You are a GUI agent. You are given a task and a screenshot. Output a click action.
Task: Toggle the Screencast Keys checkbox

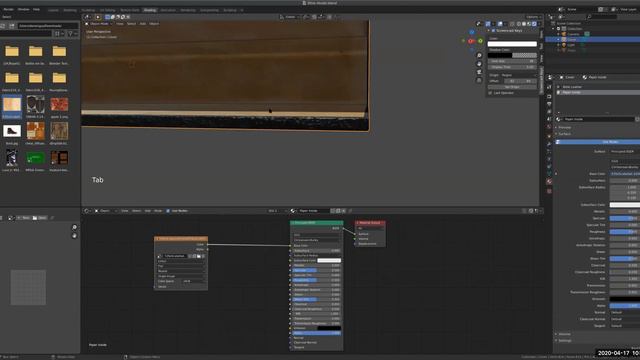pos(493,31)
